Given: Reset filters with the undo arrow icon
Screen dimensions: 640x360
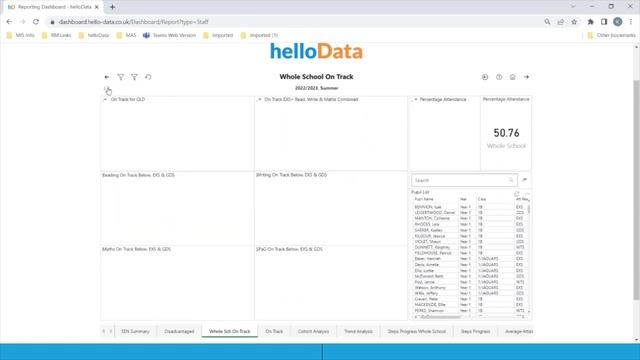Looking at the screenshot, I should pyautogui.click(x=148, y=77).
